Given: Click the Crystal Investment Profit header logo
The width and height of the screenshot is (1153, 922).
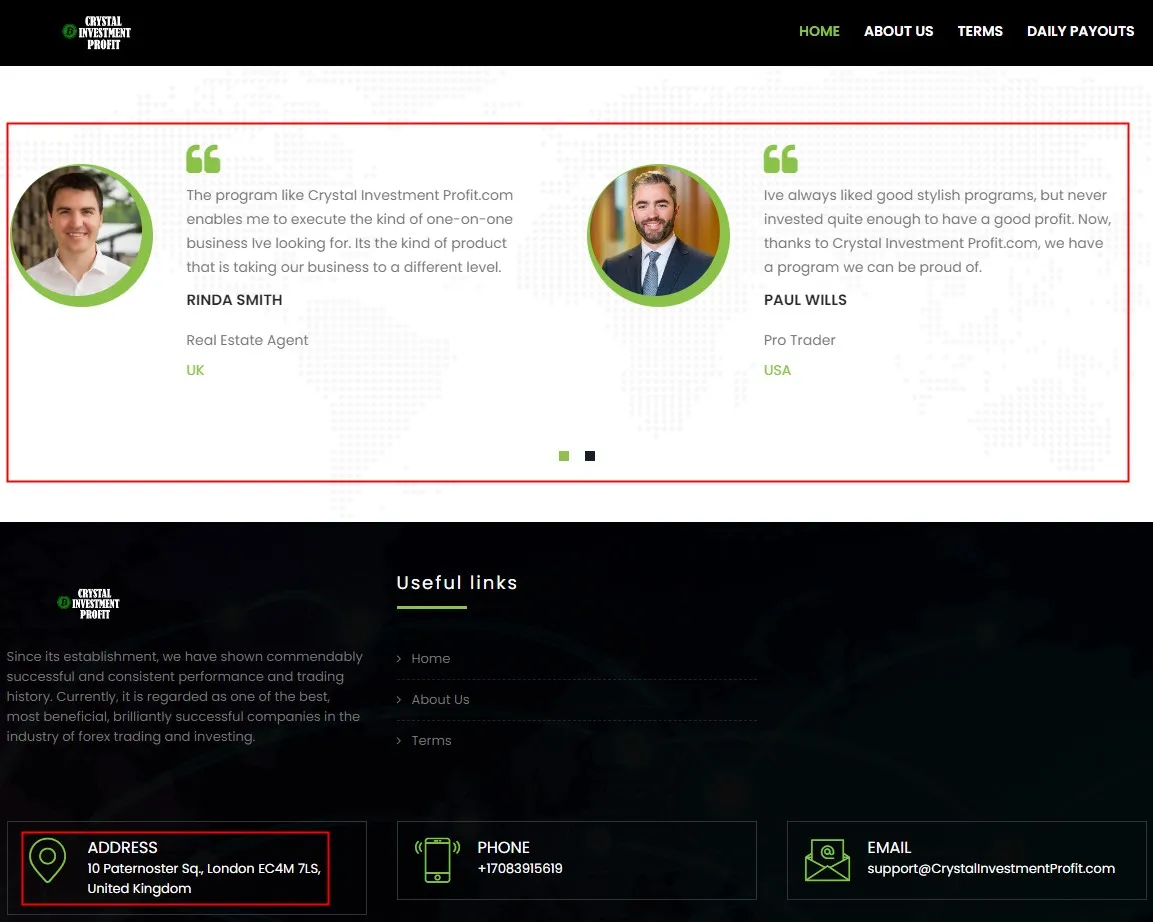Looking at the screenshot, I should tap(97, 33).
